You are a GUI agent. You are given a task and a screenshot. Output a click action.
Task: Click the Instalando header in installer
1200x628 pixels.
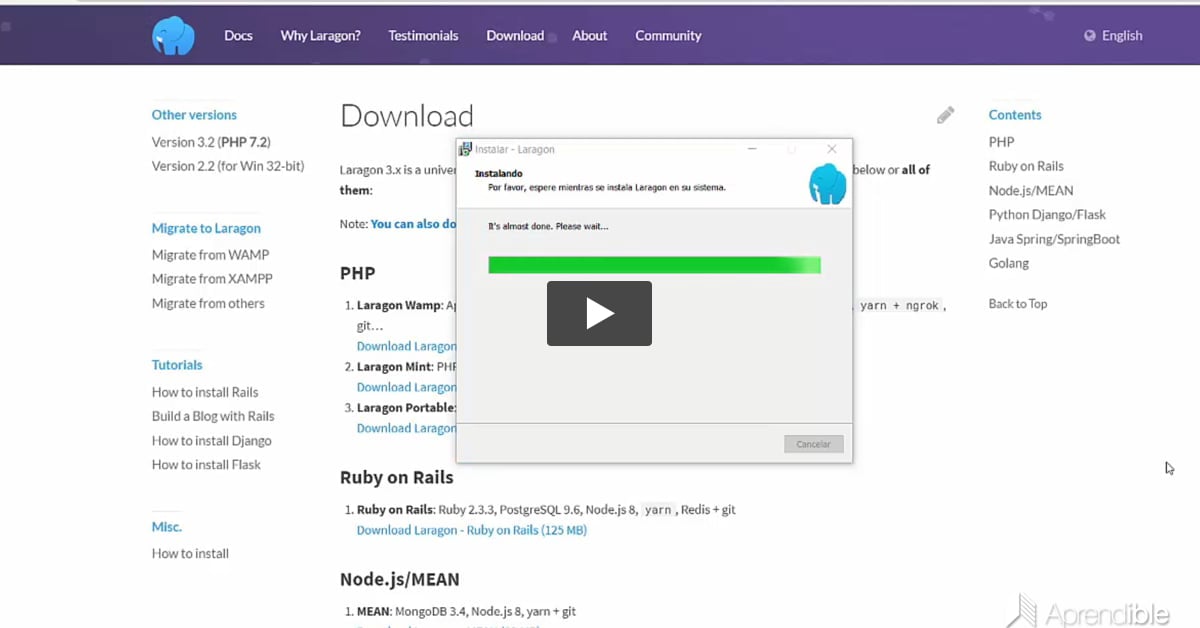[498, 173]
